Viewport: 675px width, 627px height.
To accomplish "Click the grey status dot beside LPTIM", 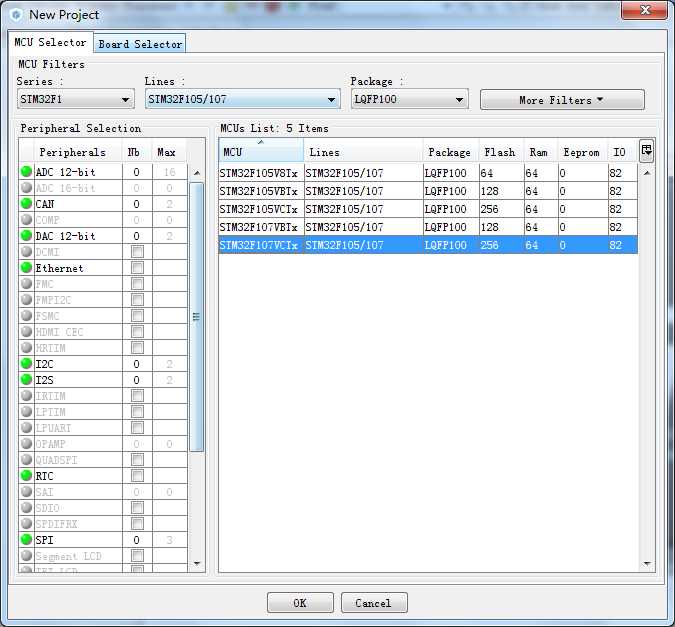I will (x=26, y=411).
